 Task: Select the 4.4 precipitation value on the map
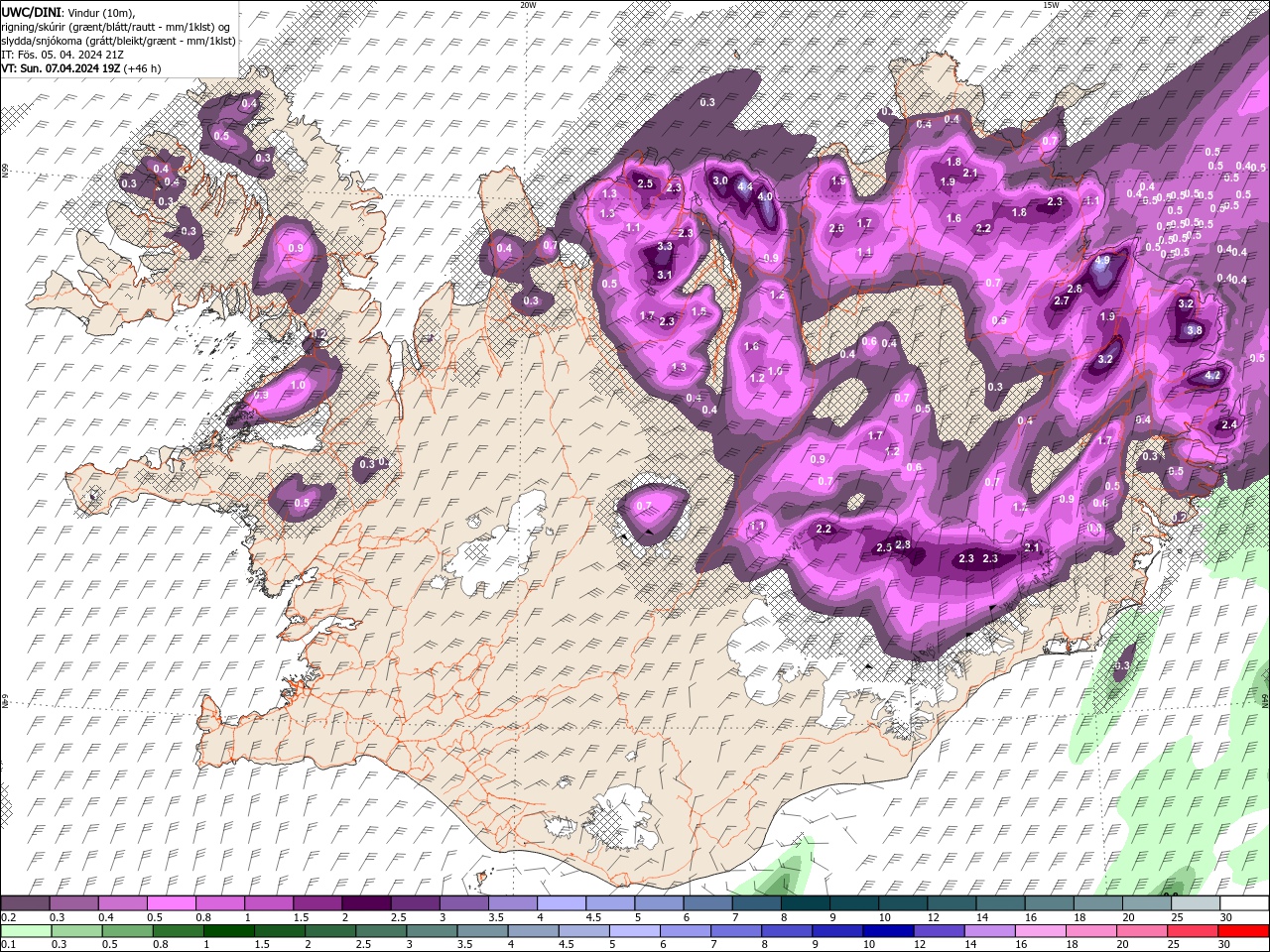[744, 186]
